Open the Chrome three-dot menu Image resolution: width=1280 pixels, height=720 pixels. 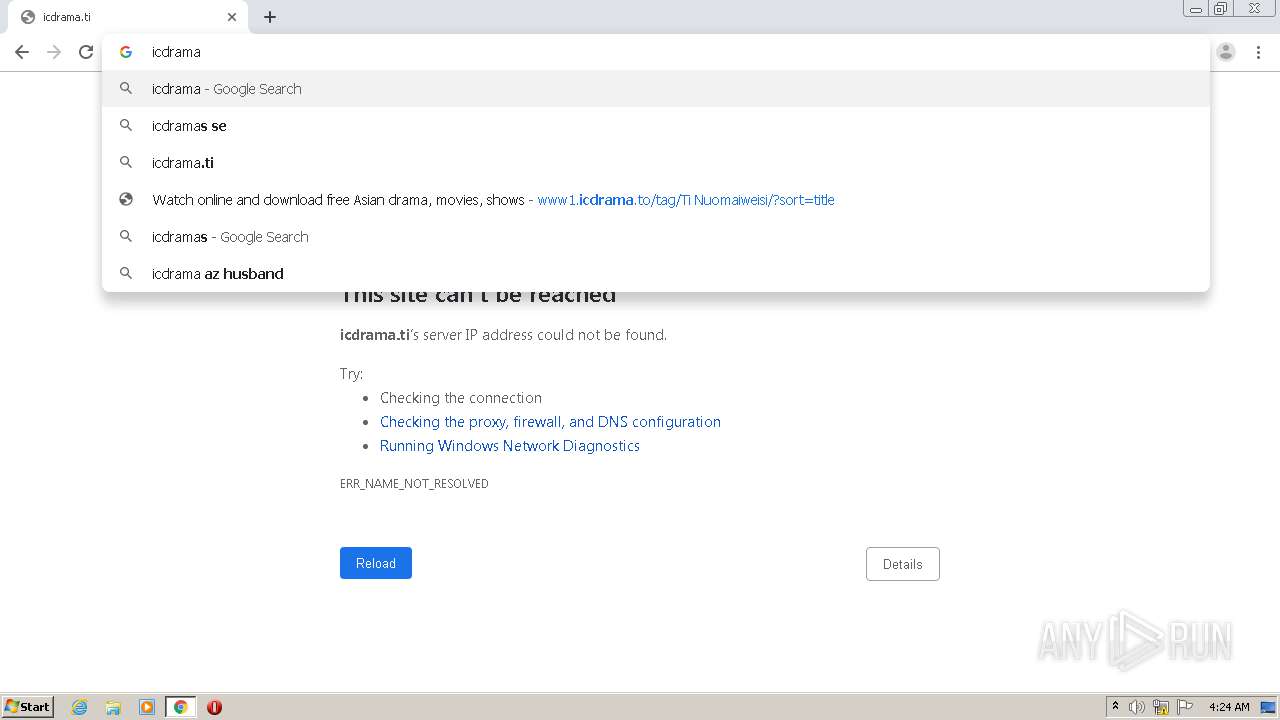pos(1258,52)
